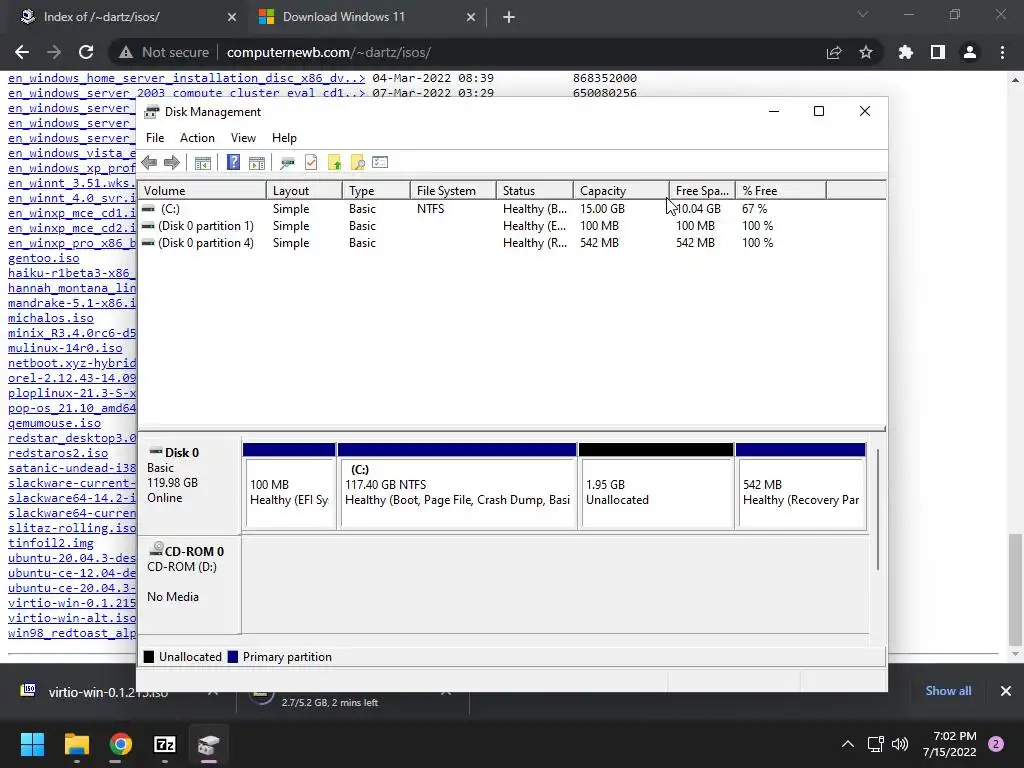Viewport: 1024px width, 768px height.
Task: Open Chrome extensions puzzle icon
Action: coord(906,52)
